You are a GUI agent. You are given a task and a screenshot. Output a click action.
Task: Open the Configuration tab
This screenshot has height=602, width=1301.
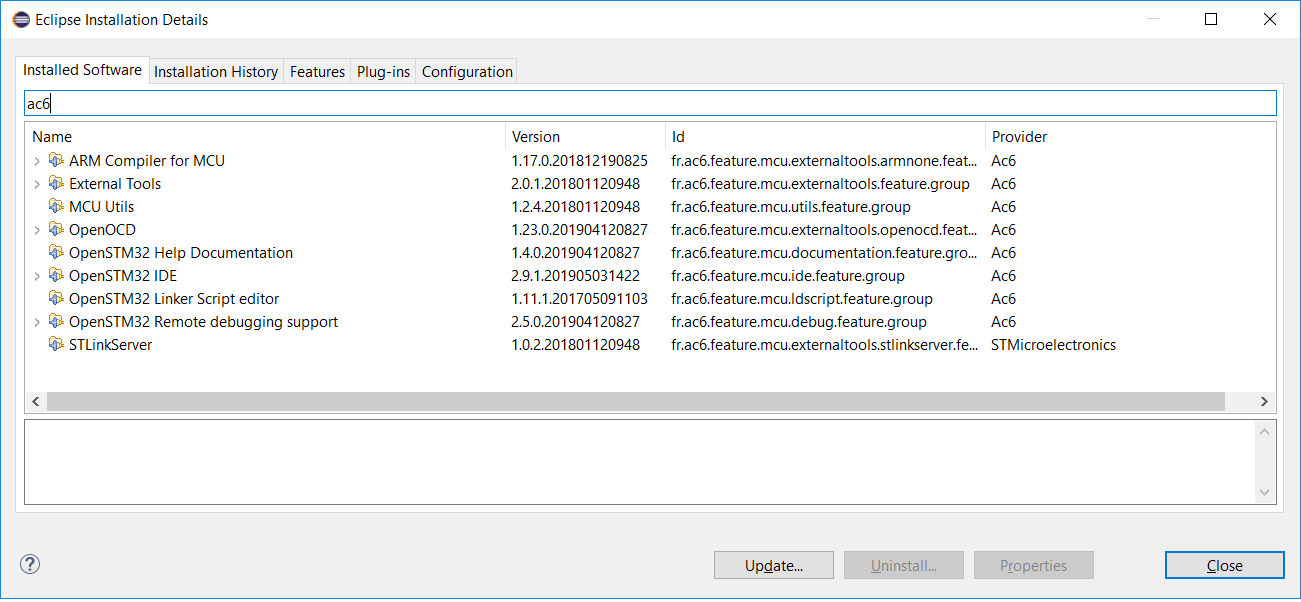coord(467,72)
